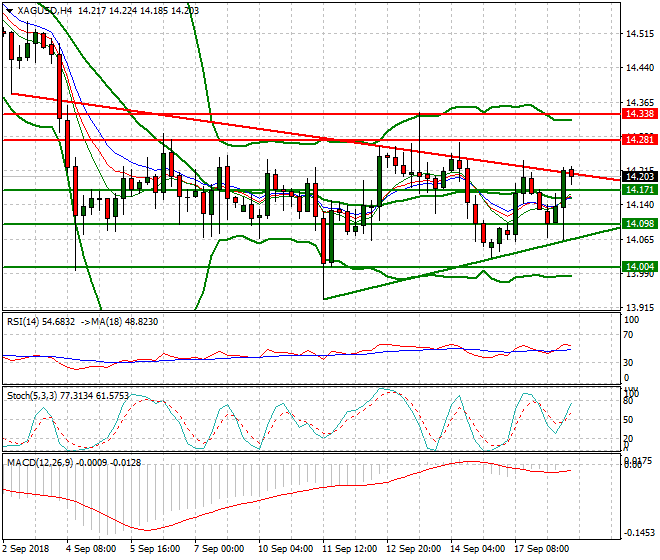660x560 pixels.
Task: Click the 14.065 price axis value
Action: [640, 240]
